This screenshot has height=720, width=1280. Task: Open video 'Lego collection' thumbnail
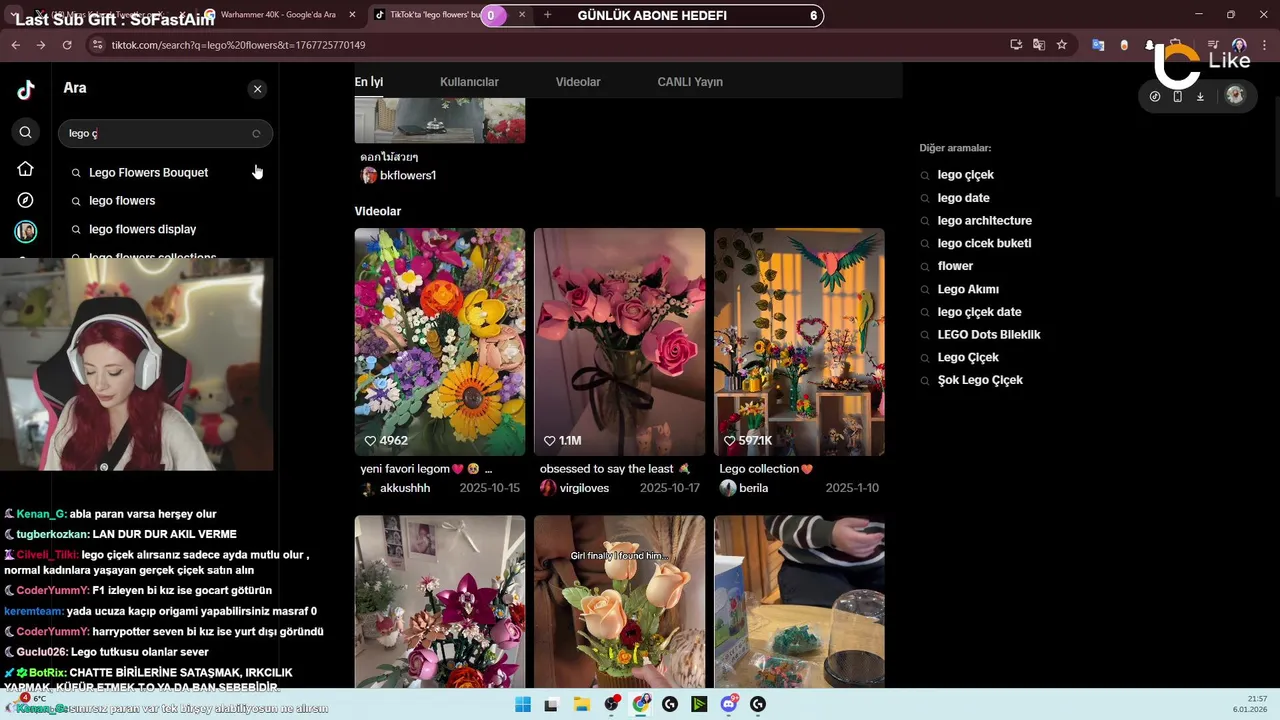tap(799, 342)
